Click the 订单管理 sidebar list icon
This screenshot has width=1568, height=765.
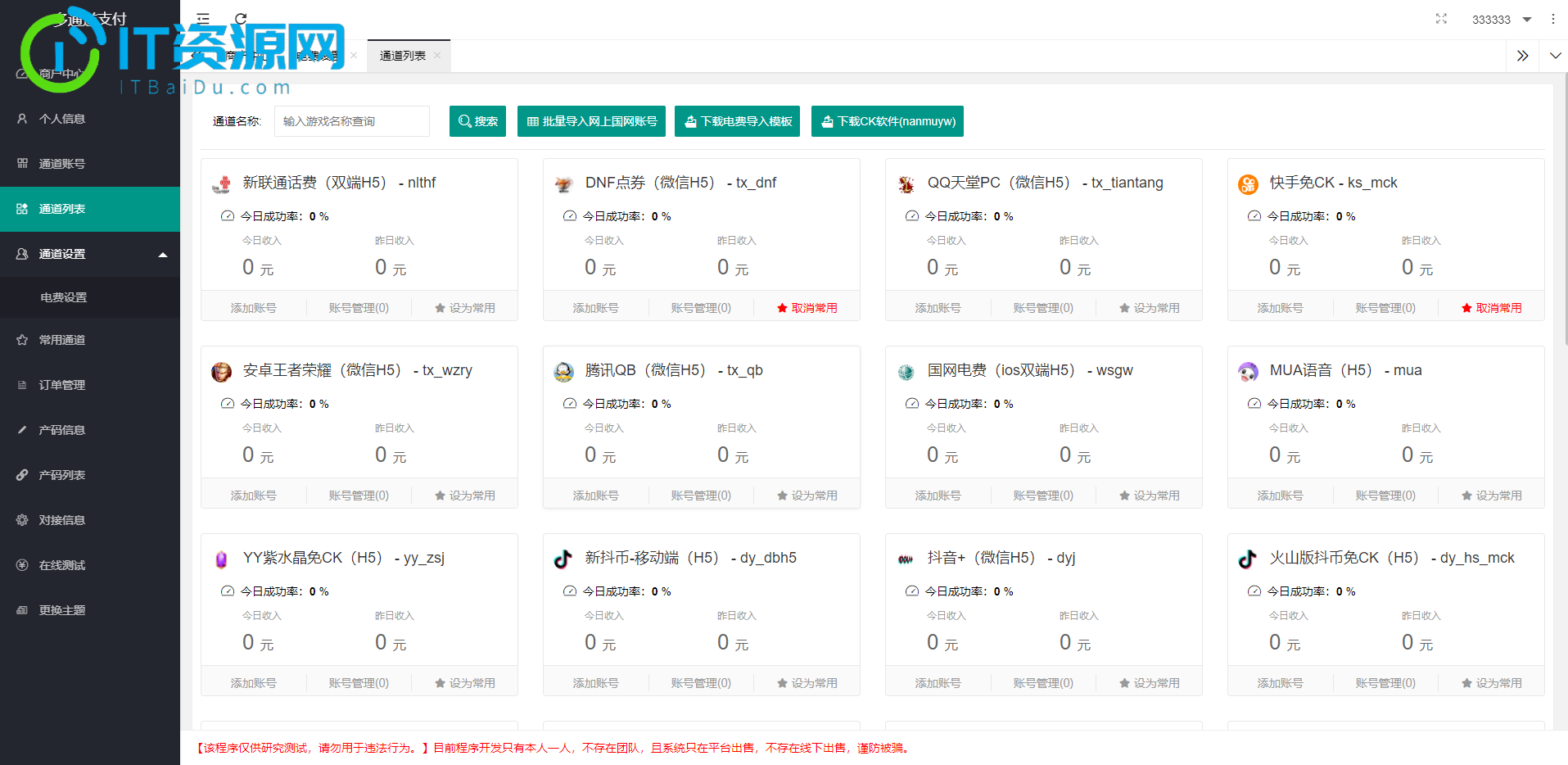pos(22,385)
